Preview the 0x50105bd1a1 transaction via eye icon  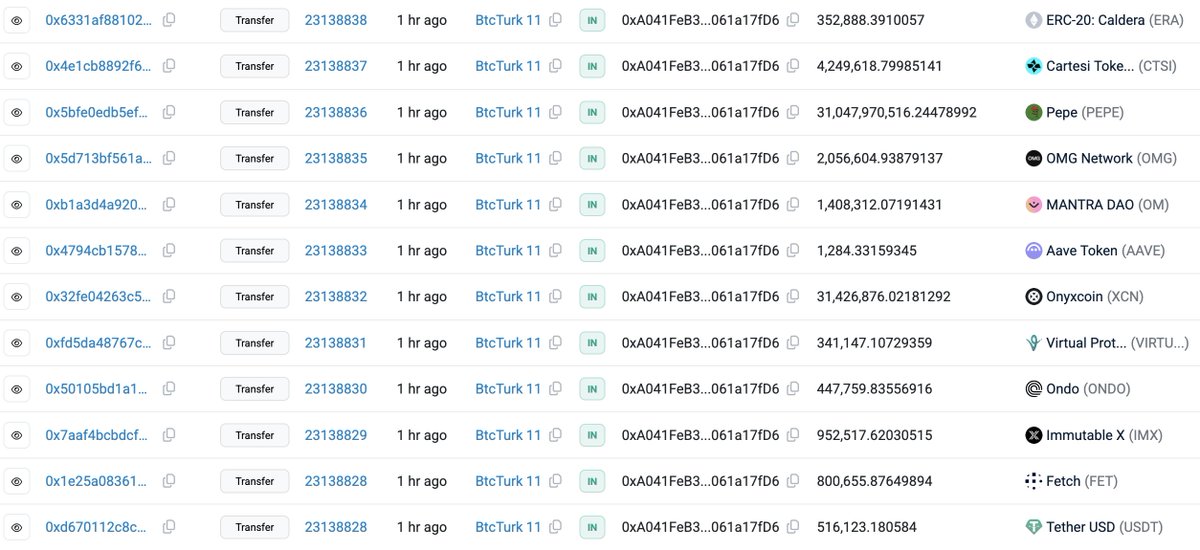[17, 389]
